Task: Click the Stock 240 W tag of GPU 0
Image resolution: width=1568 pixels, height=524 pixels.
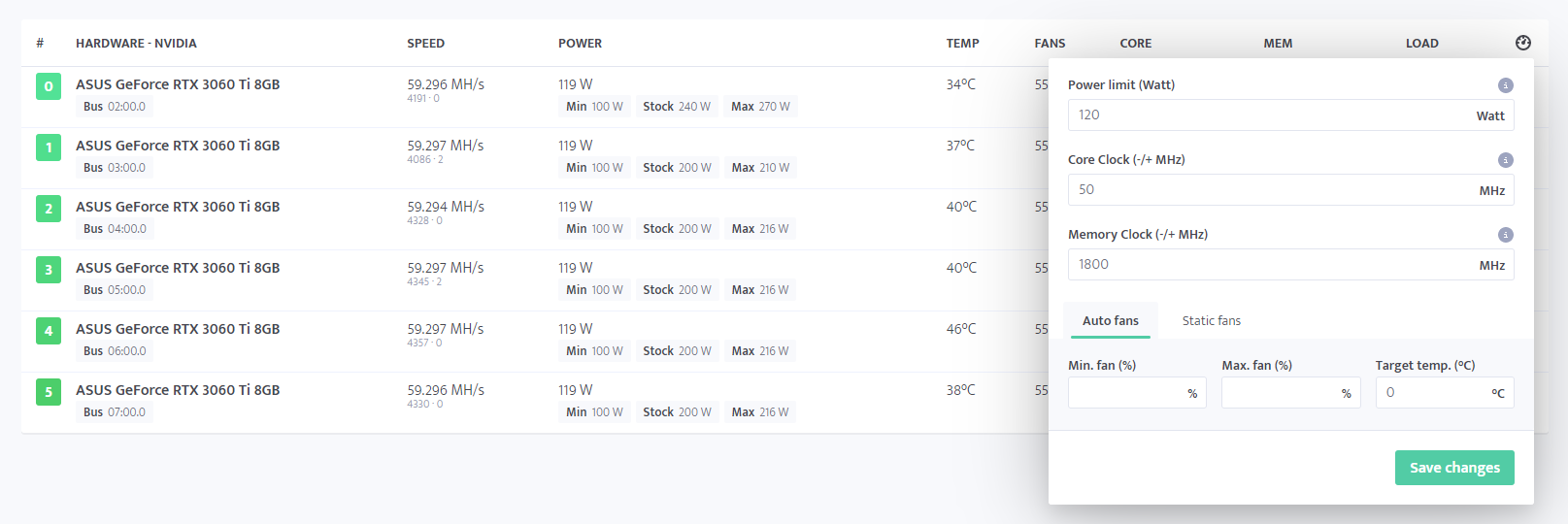Action: click(677, 107)
